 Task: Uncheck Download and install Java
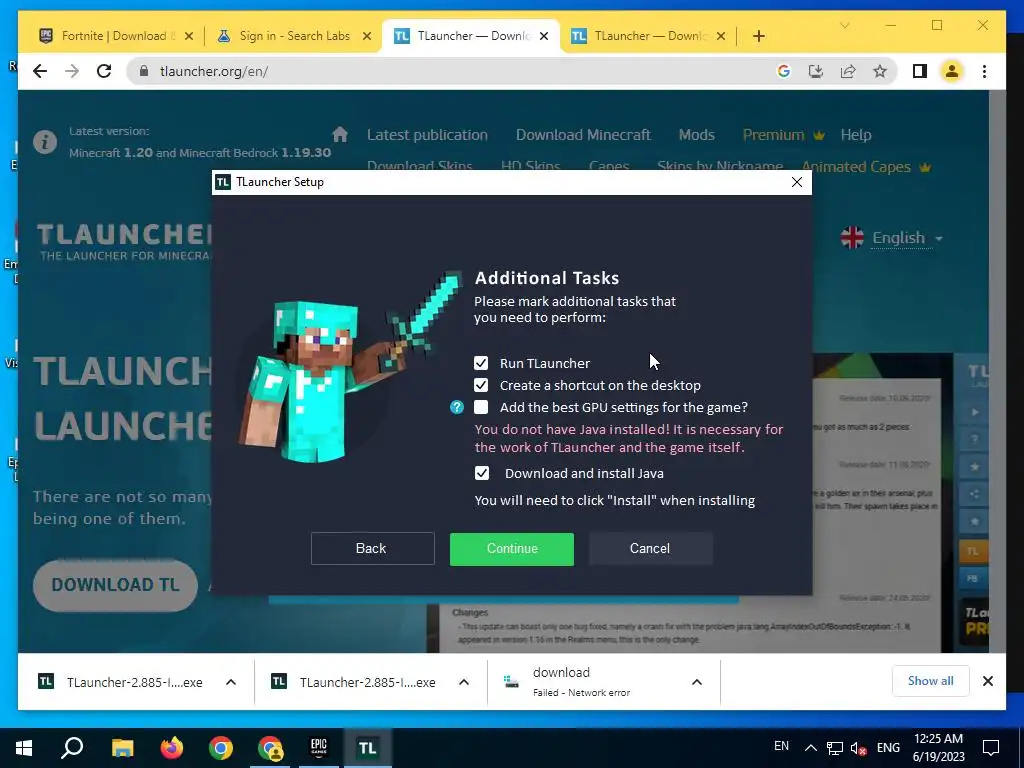[481, 473]
